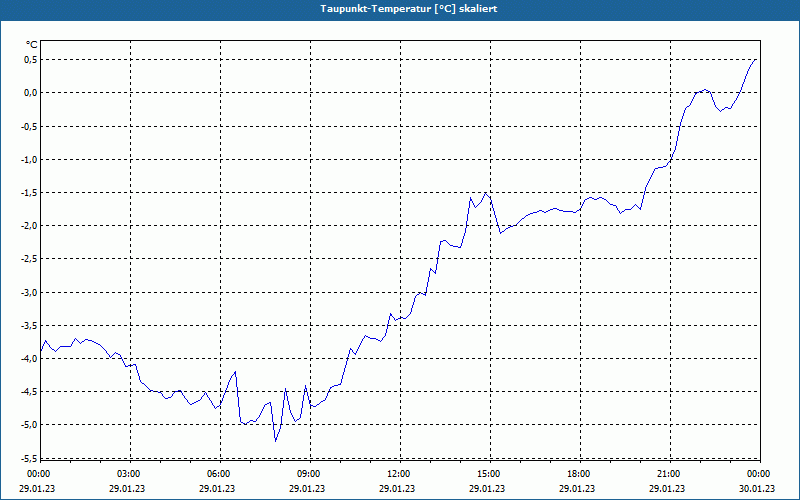Image resolution: width=800 pixels, height=500 pixels.
Task: Click the 12:00 time label
Action: click(398, 474)
